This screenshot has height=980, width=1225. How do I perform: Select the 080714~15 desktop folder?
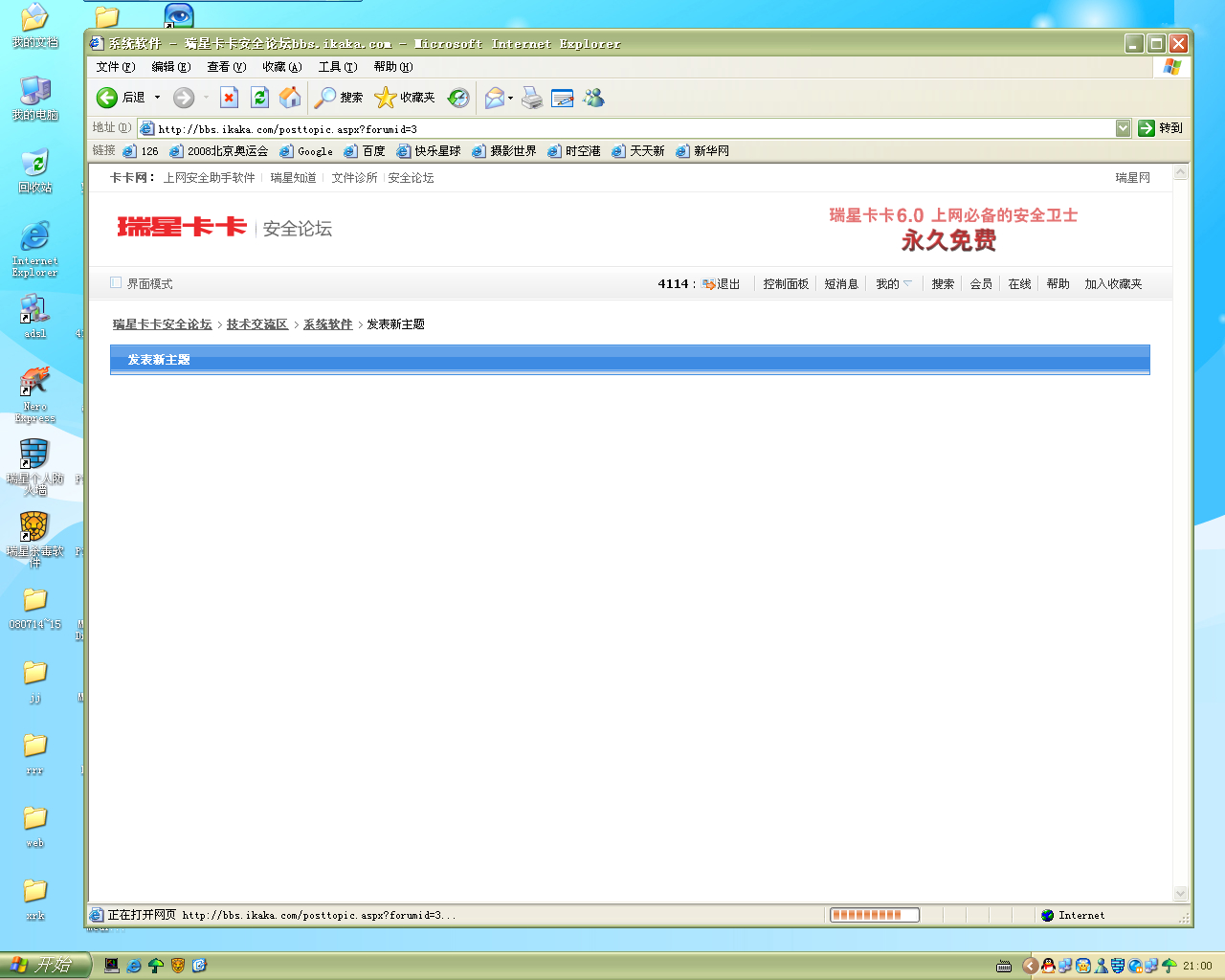[35, 608]
